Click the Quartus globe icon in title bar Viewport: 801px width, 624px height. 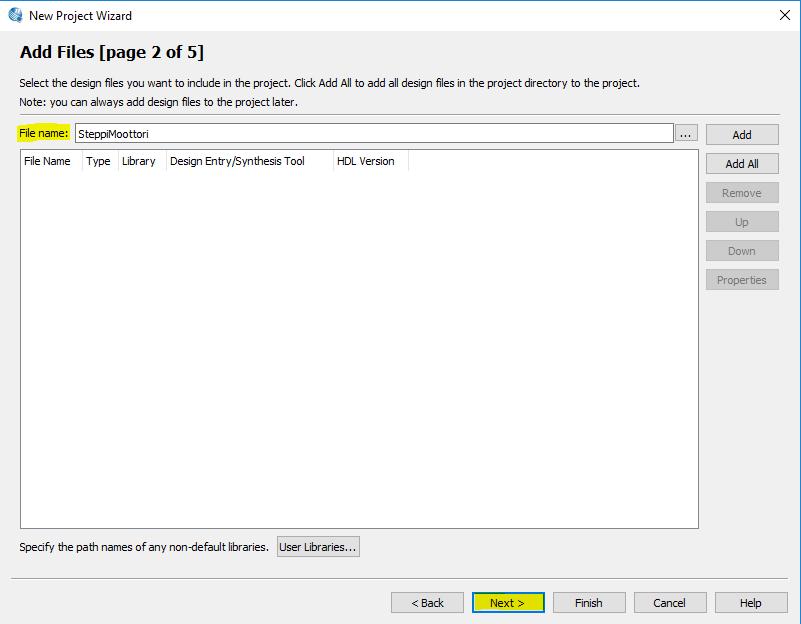click(x=15, y=15)
